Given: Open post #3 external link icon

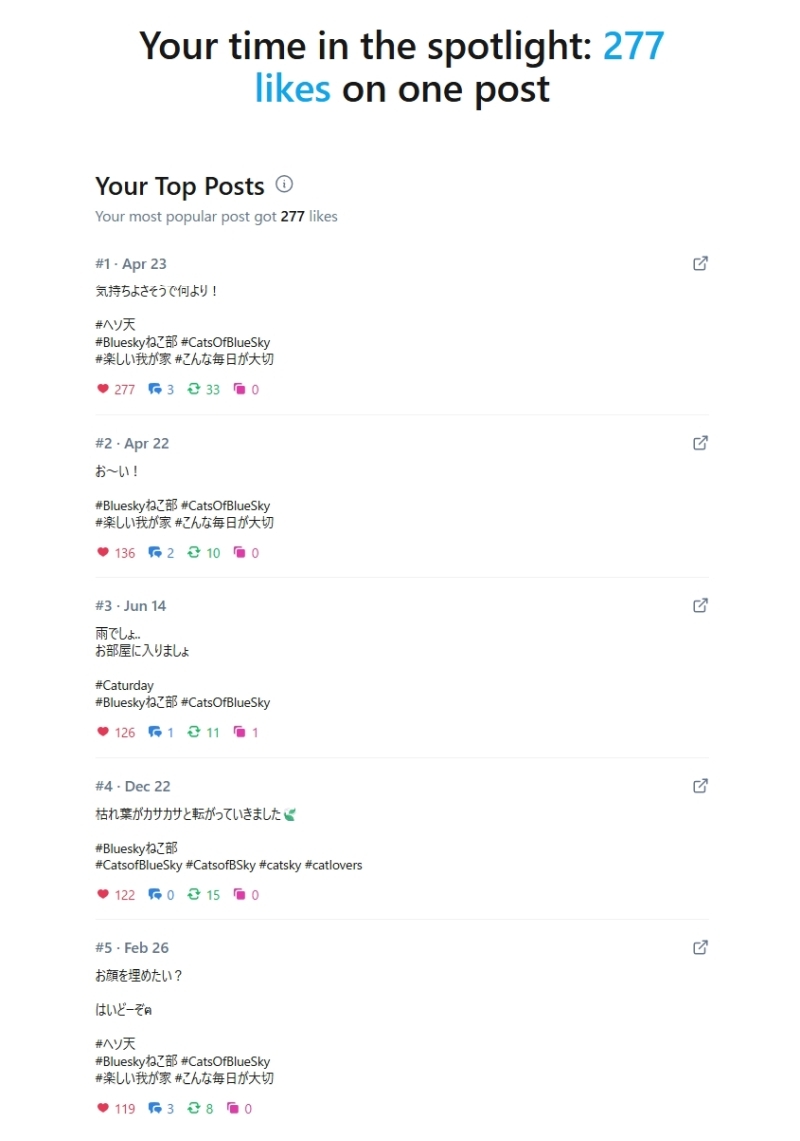Looking at the screenshot, I should (701, 606).
